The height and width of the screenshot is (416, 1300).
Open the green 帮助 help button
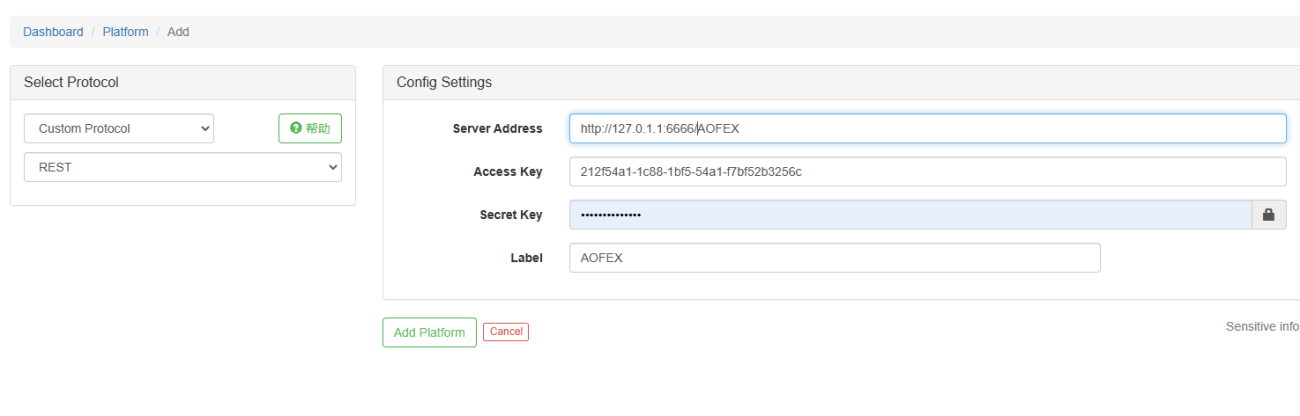(310, 129)
